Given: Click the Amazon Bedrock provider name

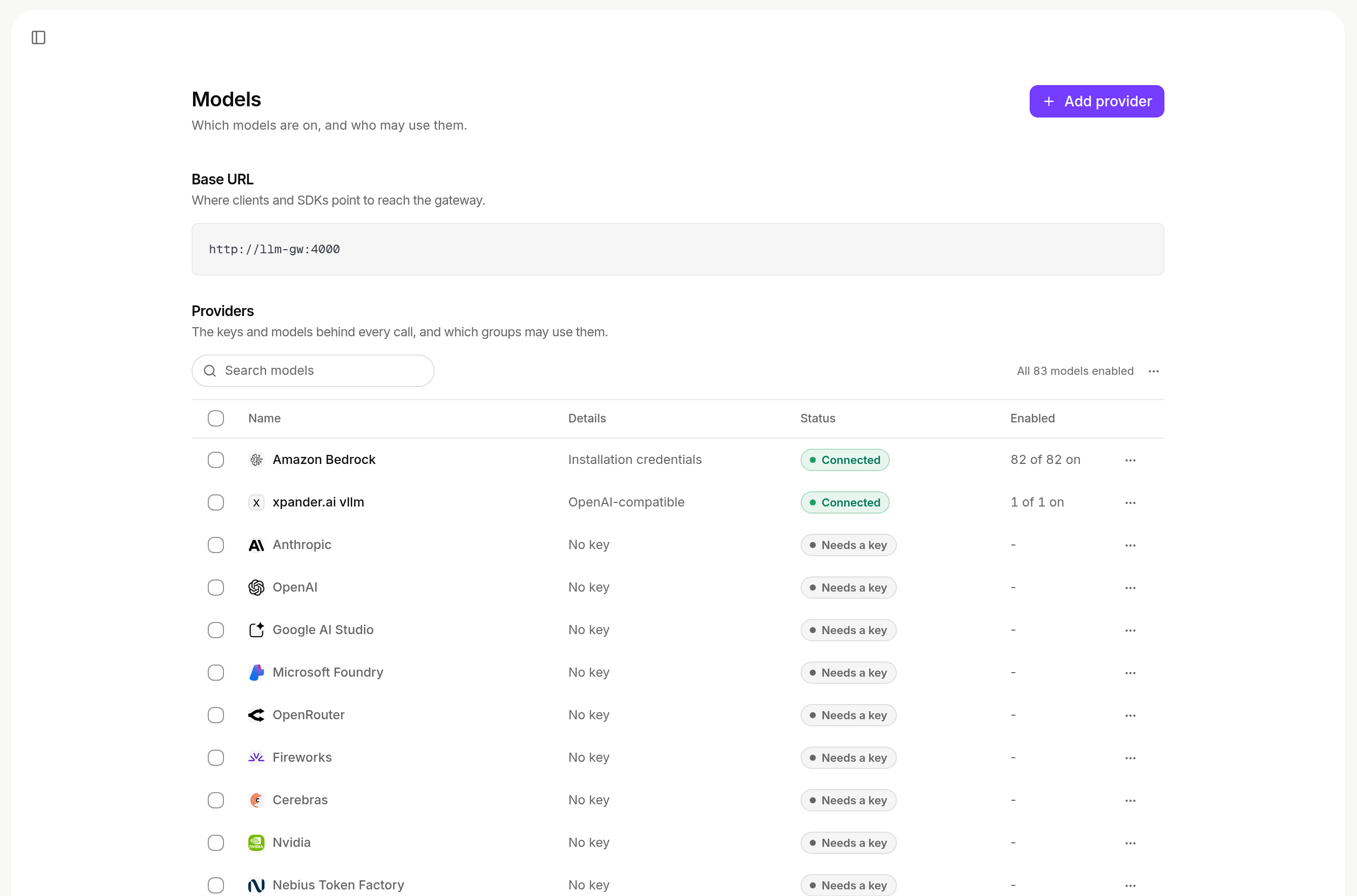Looking at the screenshot, I should click(x=323, y=460).
